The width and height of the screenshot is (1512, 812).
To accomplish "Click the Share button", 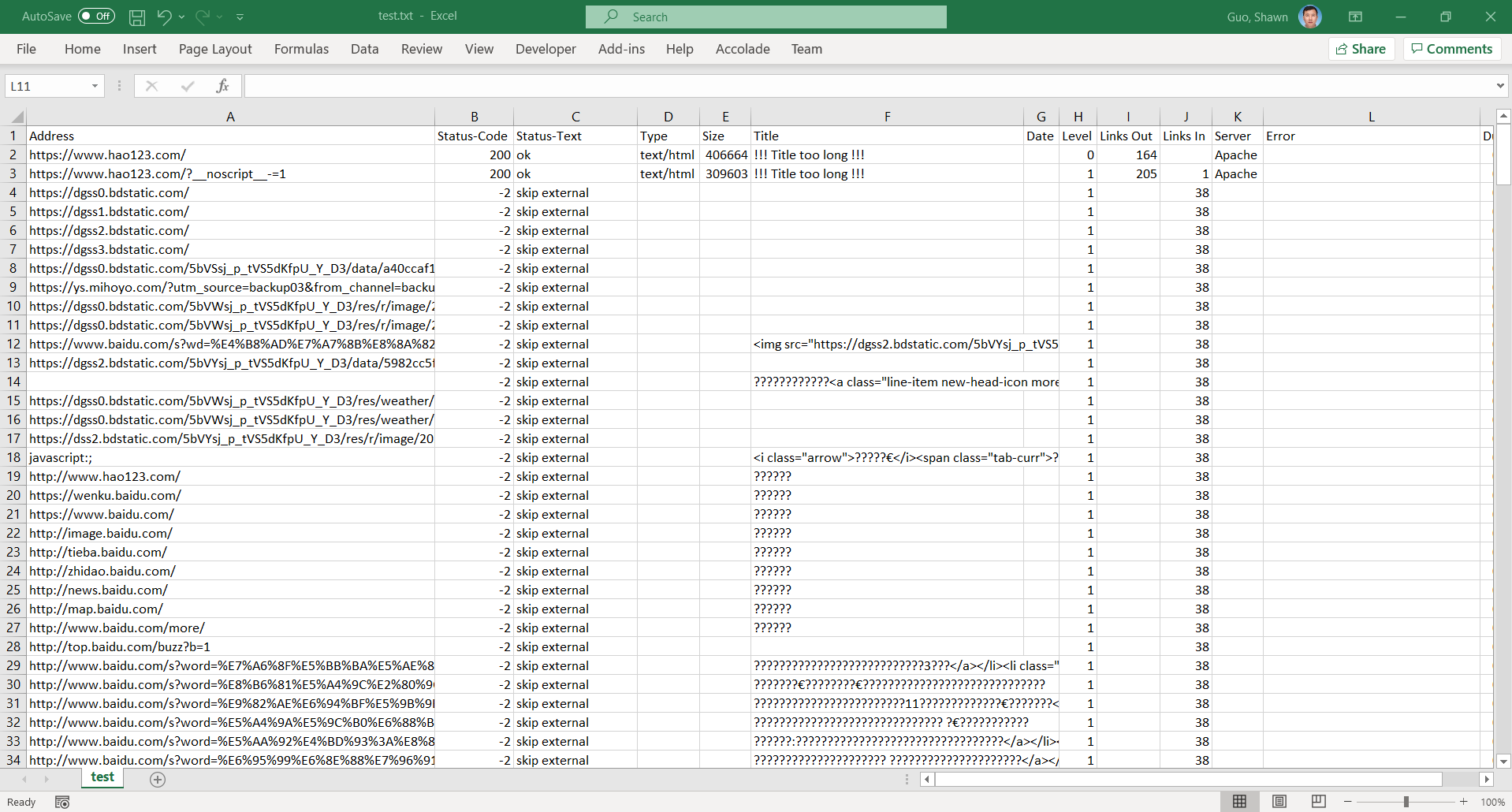I will (x=1361, y=49).
